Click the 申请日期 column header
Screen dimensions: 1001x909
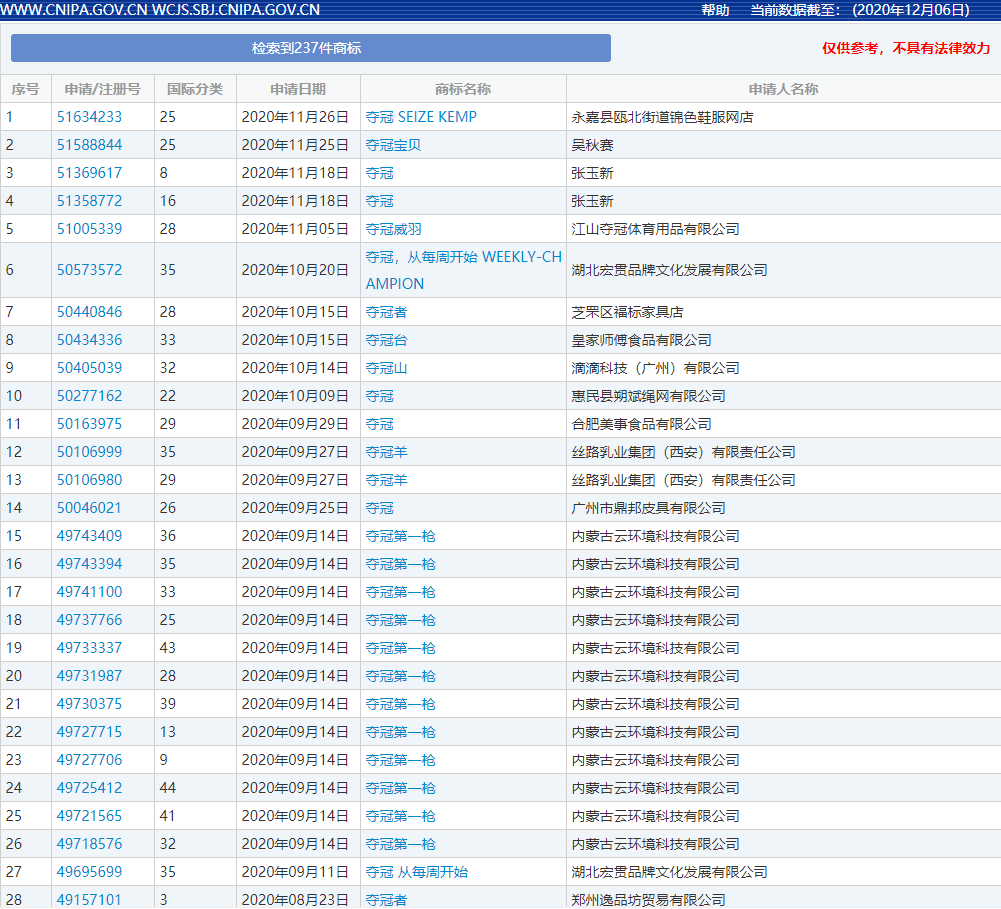click(298, 89)
